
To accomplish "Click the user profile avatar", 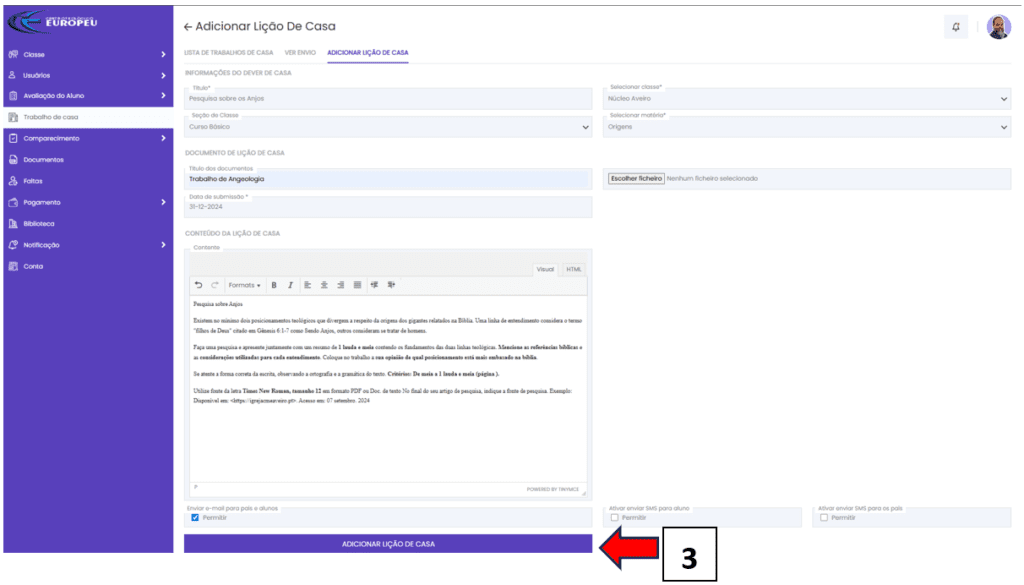I will [x=998, y=27].
